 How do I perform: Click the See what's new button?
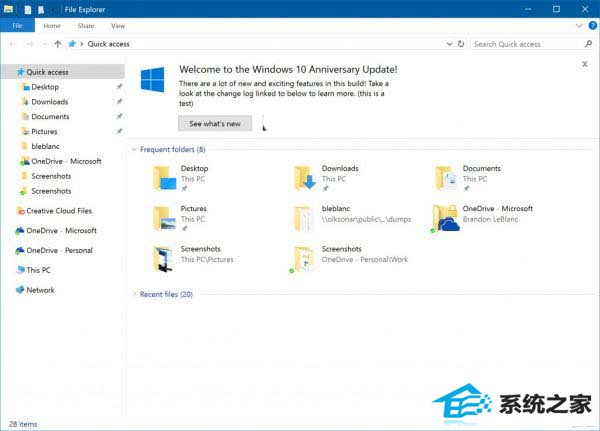pos(215,124)
